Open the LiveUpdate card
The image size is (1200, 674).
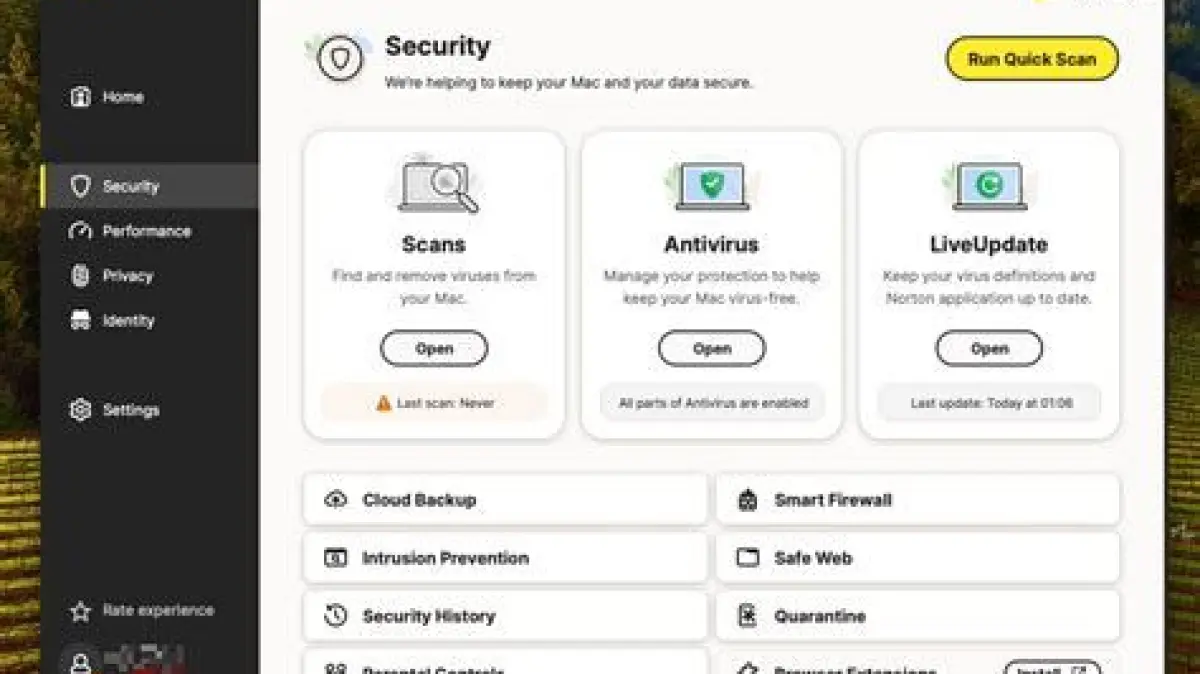click(989, 349)
